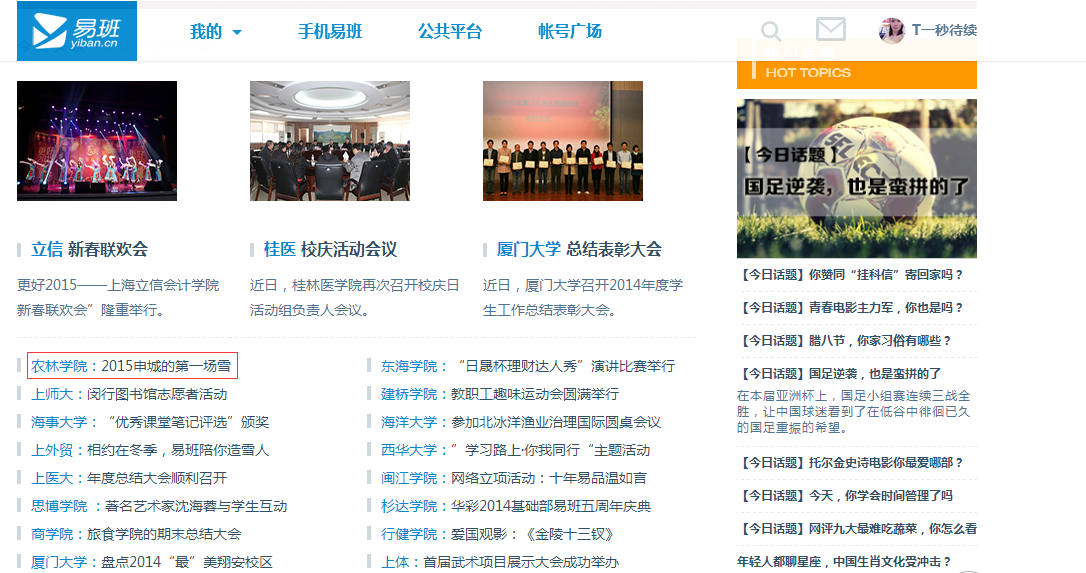Go to 公共平台 in navigation
Screen dimensions: 1086x573
[450, 32]
